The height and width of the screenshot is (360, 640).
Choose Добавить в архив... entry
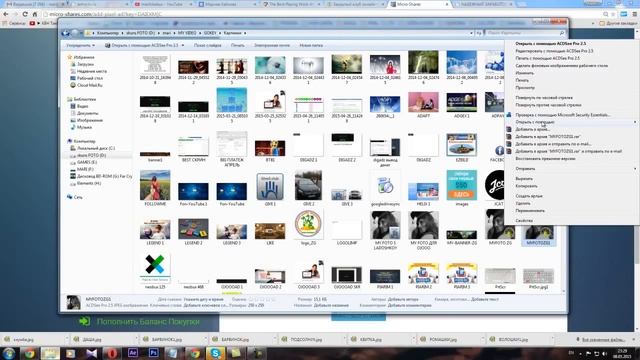(x=532, y=129)
